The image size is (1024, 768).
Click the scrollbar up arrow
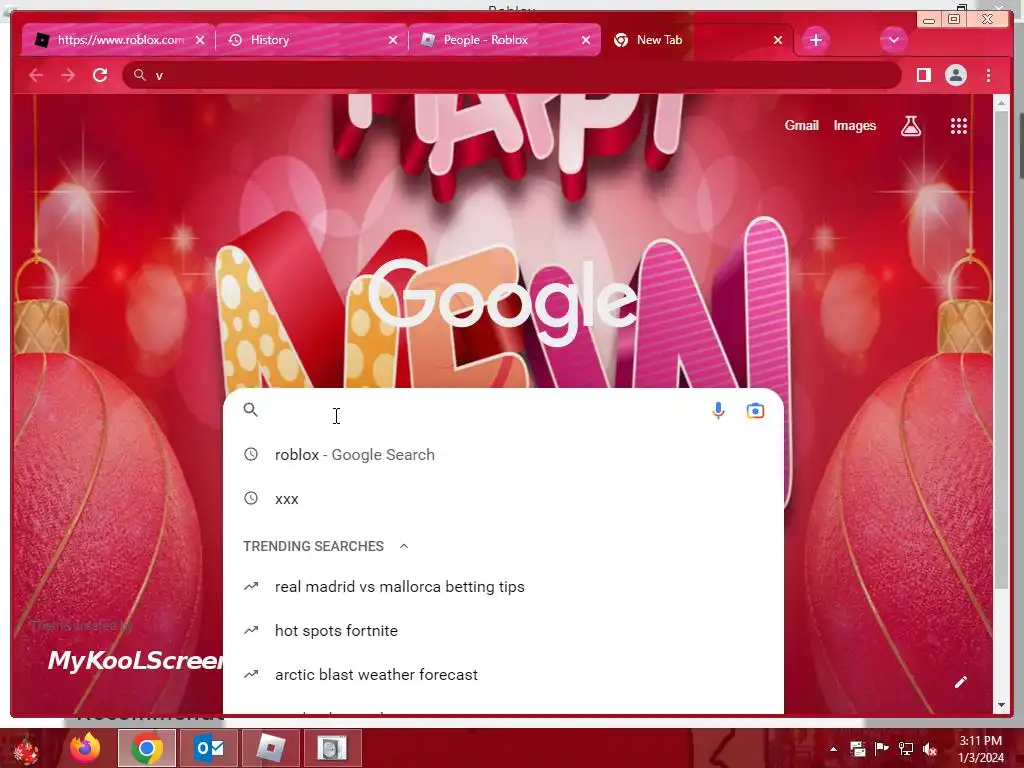1001,103
